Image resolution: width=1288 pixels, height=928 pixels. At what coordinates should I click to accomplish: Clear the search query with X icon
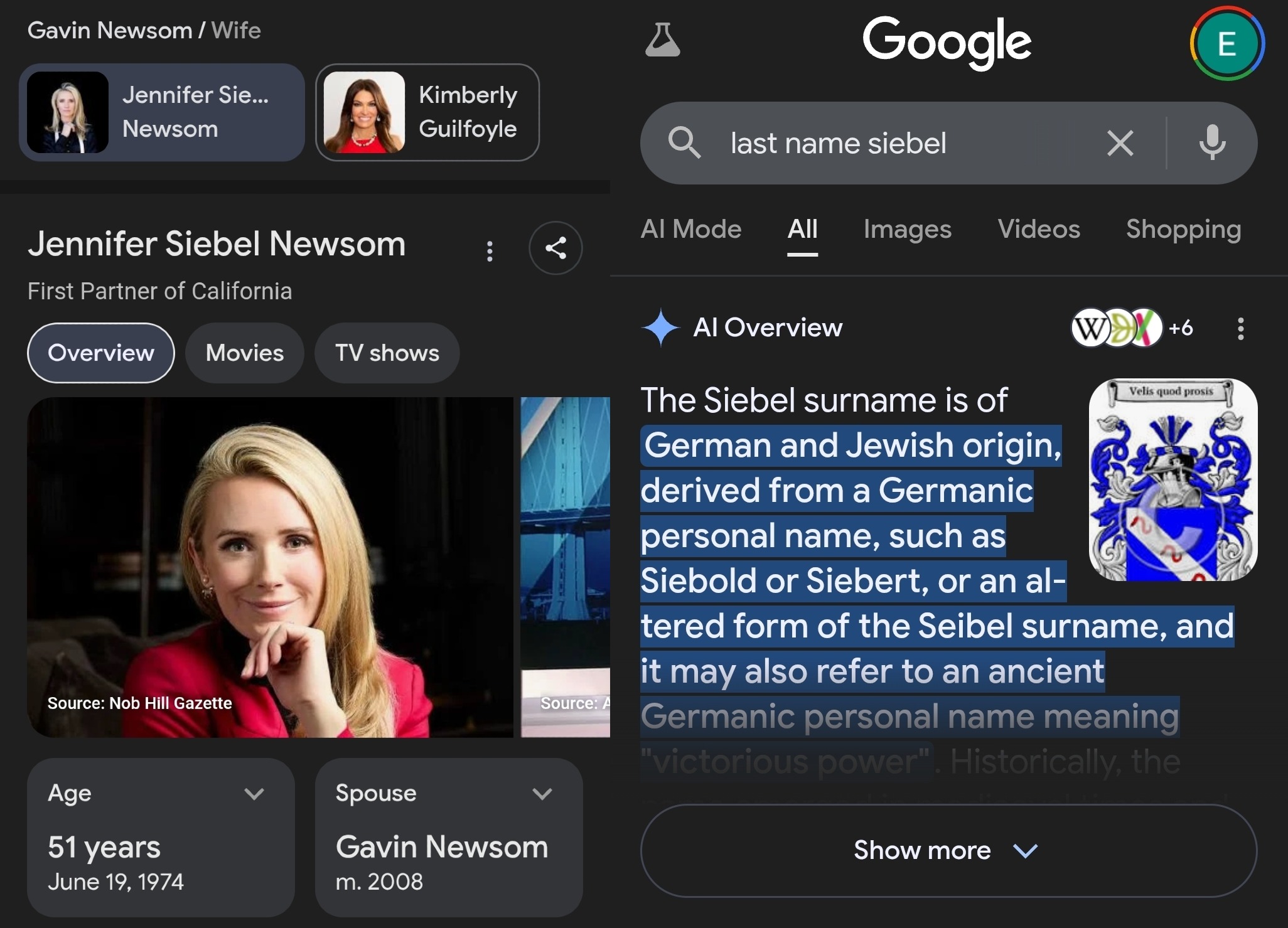click(x=1120, y=143)
